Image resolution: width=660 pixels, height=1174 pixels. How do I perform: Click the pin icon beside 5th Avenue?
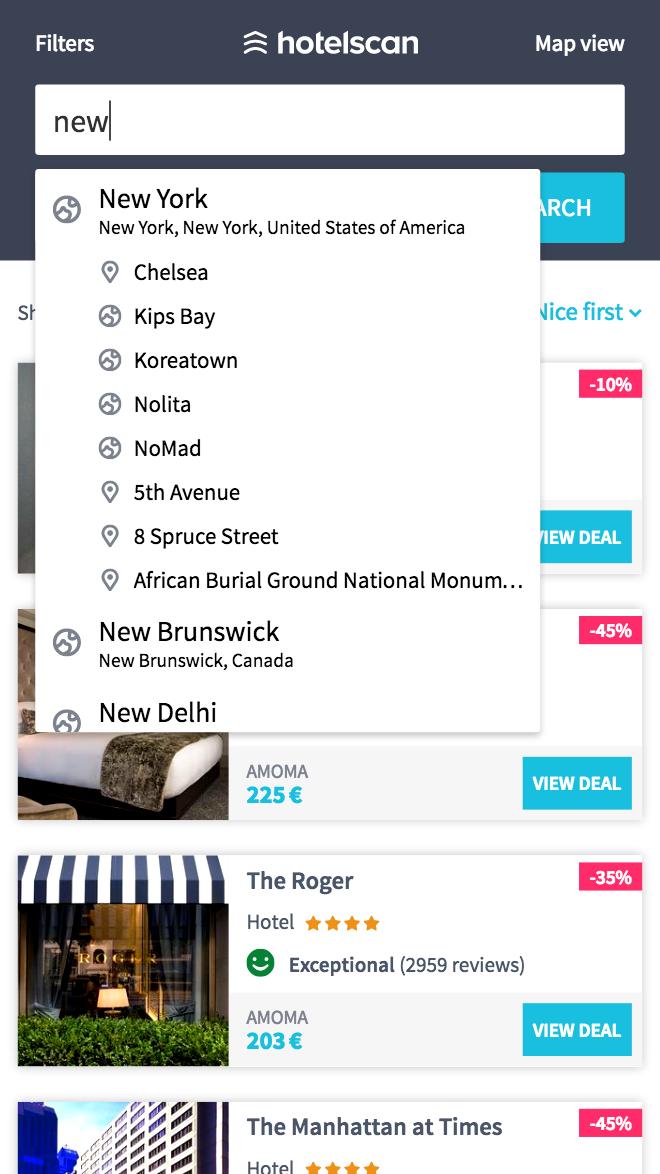point(110,492)
